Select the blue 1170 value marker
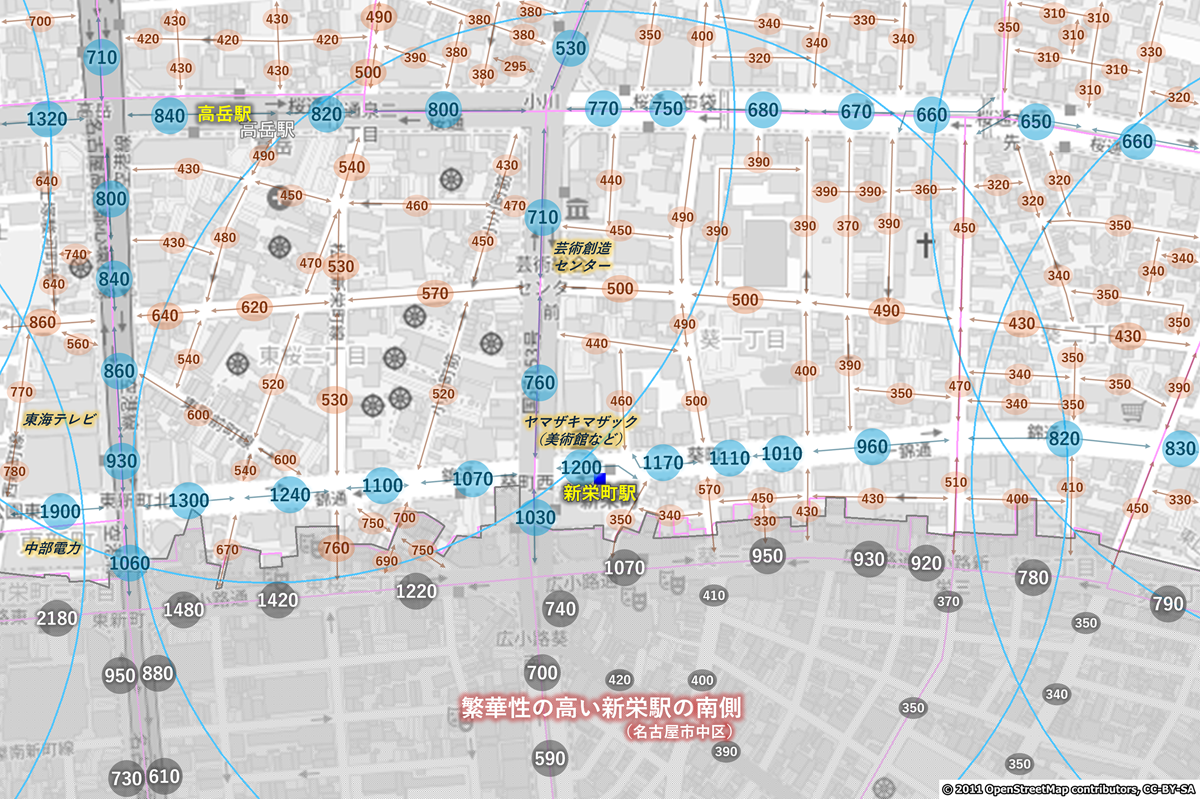 pos(663,462)
